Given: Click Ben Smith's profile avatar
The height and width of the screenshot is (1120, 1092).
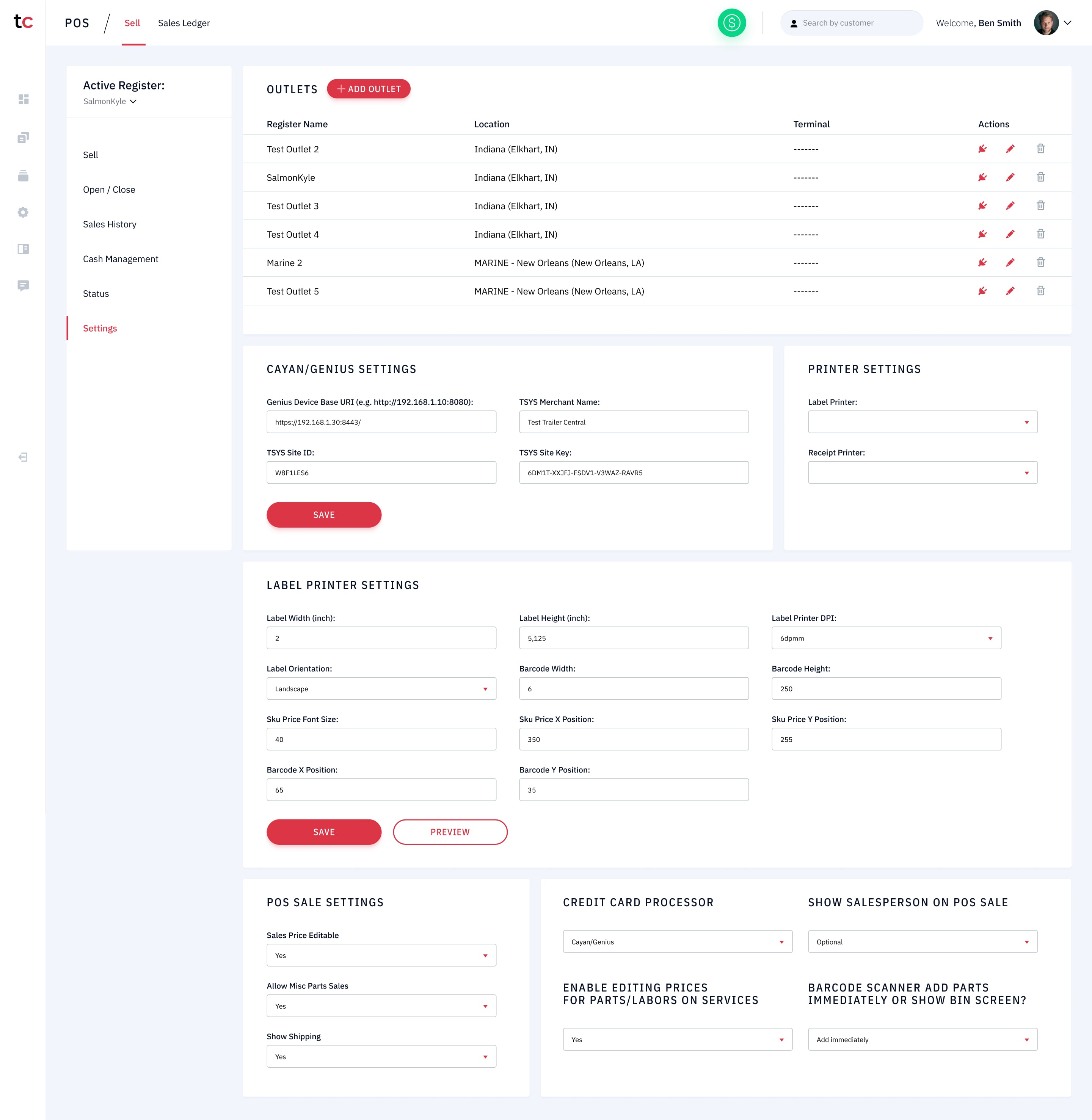Looking at the screenshot, I should pyautogui.click(x=1046, y=23).
